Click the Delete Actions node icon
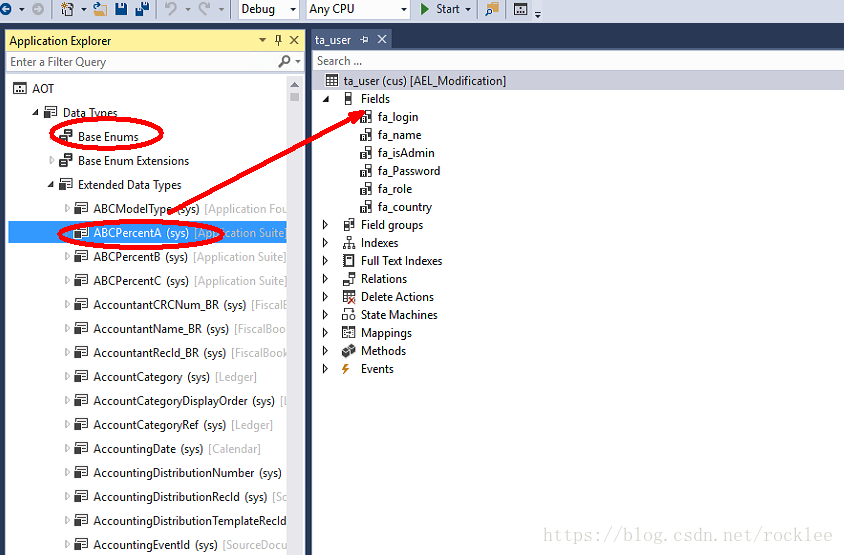 349,297
